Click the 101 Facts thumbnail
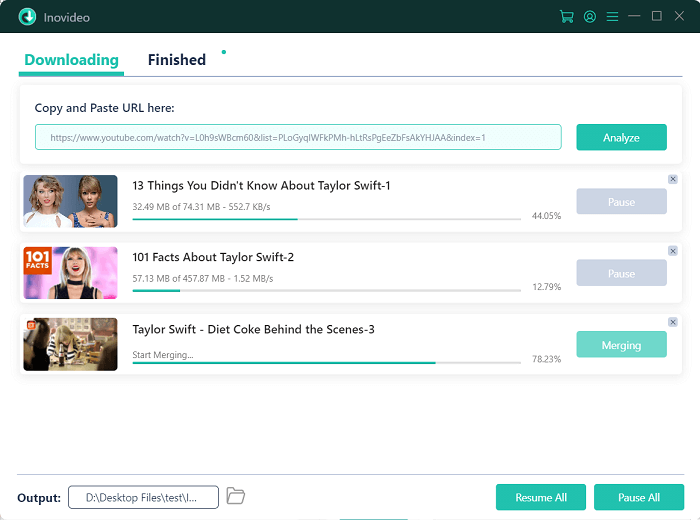700x520 pixels. [x=71, y=273]
